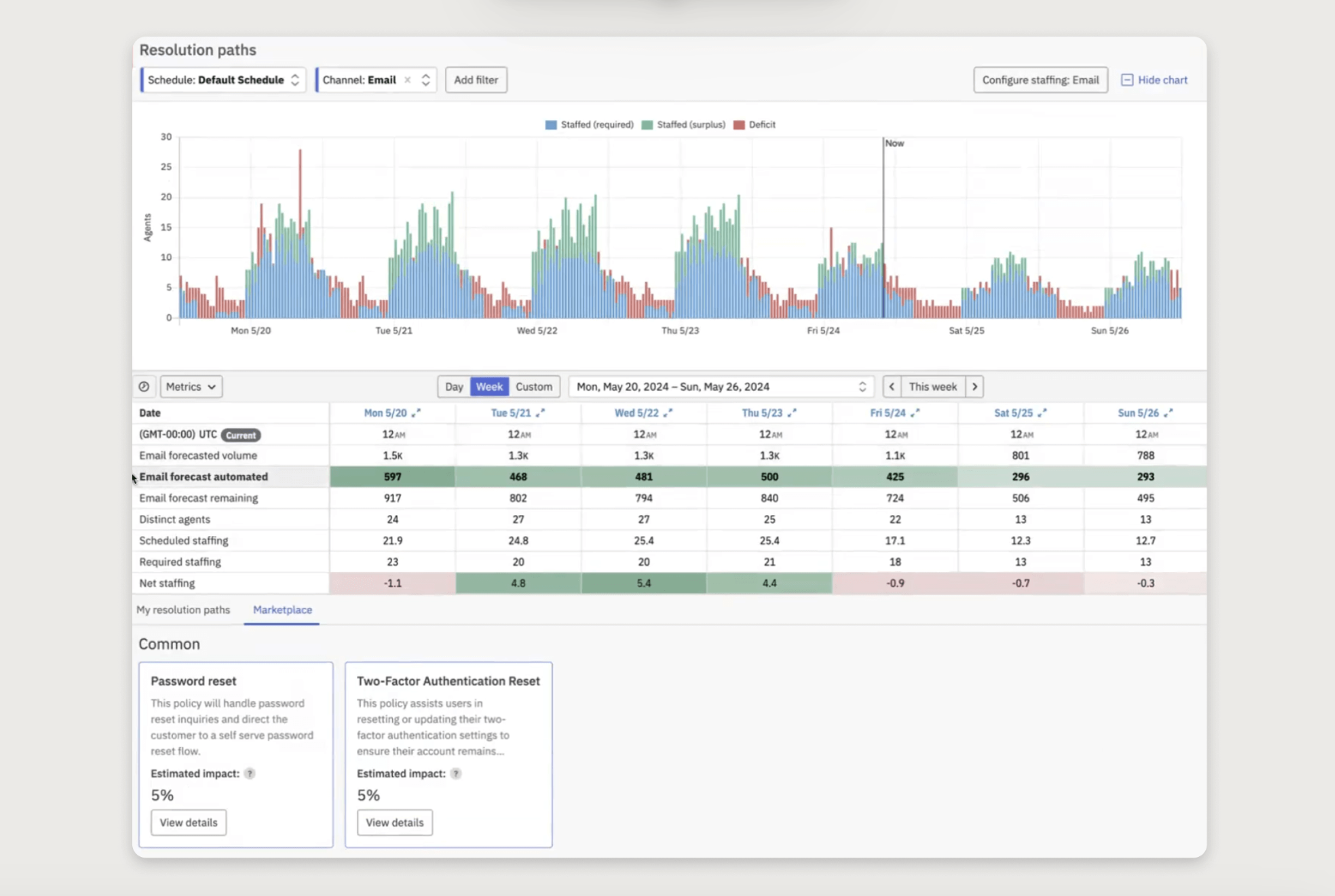Click the Now marker in chart
Image resolution: width=1335 pixels, height=896 pixels.
[894, 143]
